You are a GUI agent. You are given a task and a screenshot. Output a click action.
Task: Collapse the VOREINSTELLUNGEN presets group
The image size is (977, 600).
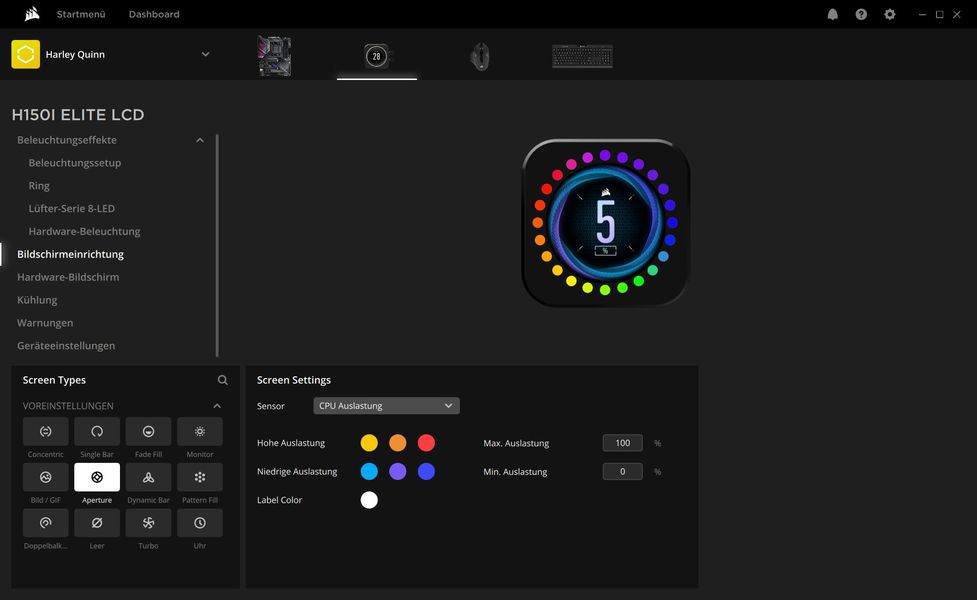[x=217, y=406]
